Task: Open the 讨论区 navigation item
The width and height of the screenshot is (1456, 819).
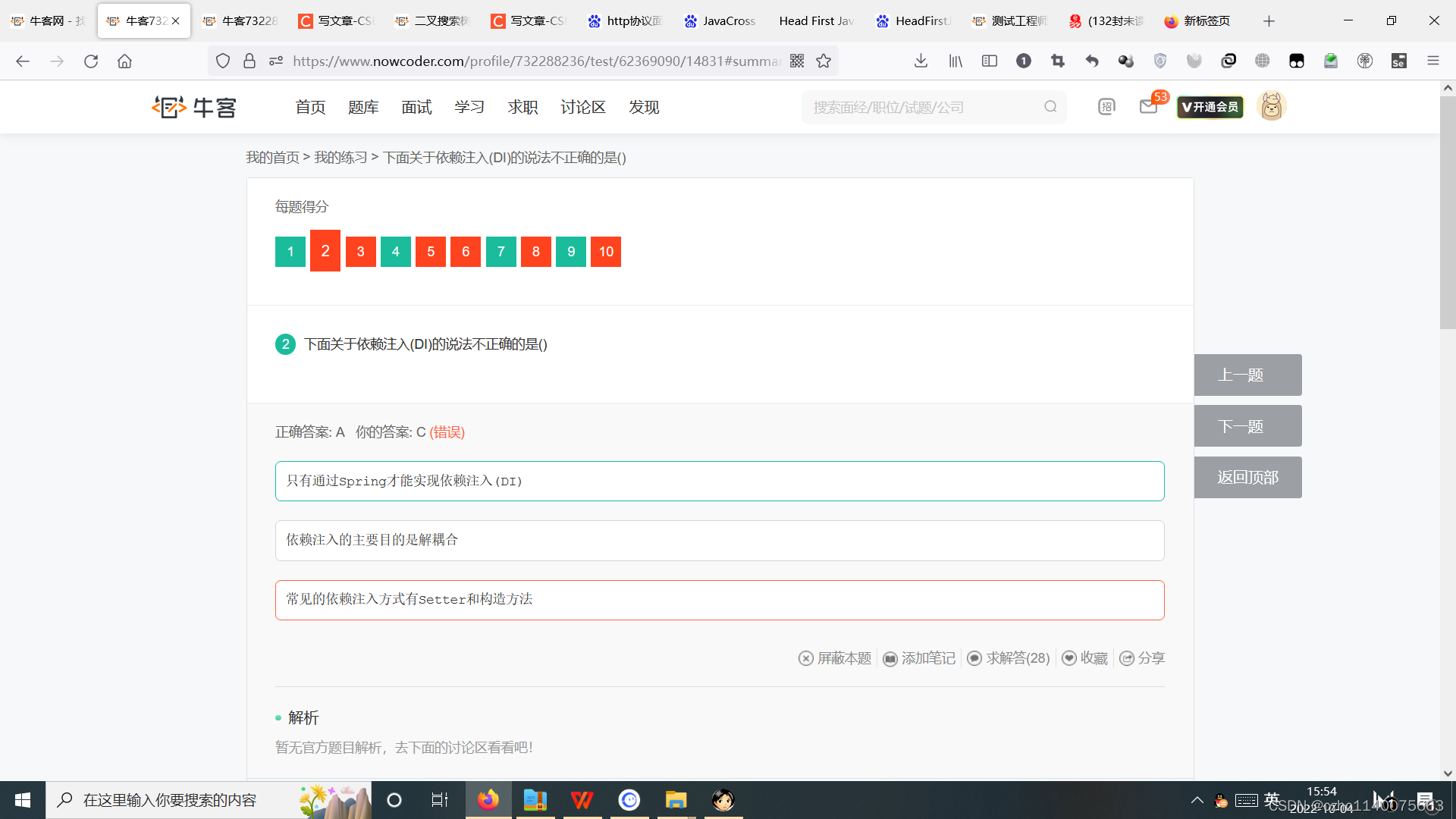Action: point(583,107)
